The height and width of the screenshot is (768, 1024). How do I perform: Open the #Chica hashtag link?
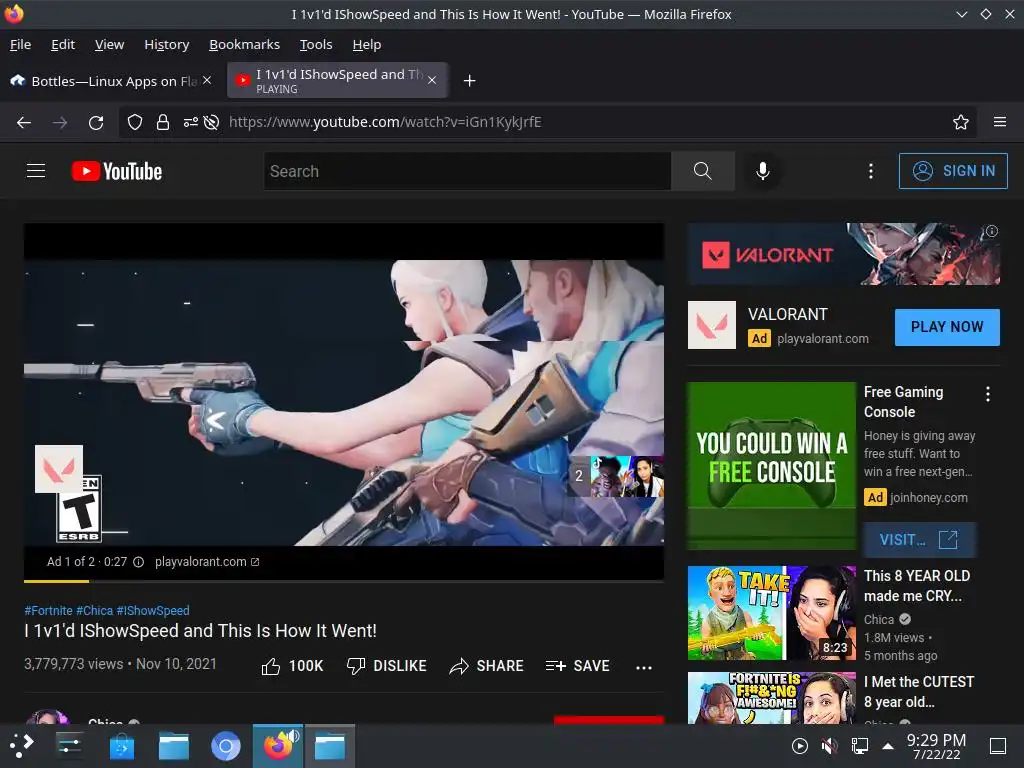(x=95, y=611)
